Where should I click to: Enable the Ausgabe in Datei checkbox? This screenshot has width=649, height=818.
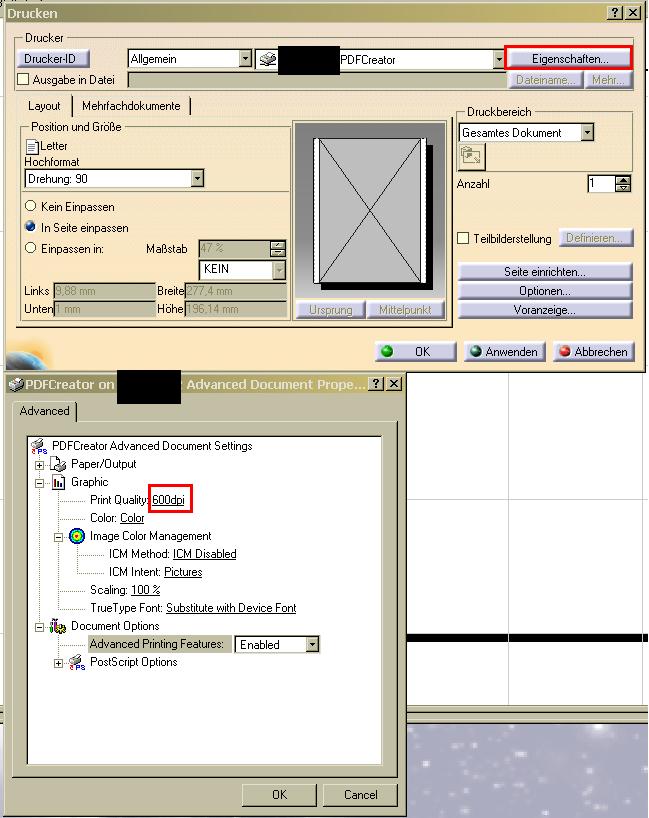pyautogui.click(x=23, y=79)
